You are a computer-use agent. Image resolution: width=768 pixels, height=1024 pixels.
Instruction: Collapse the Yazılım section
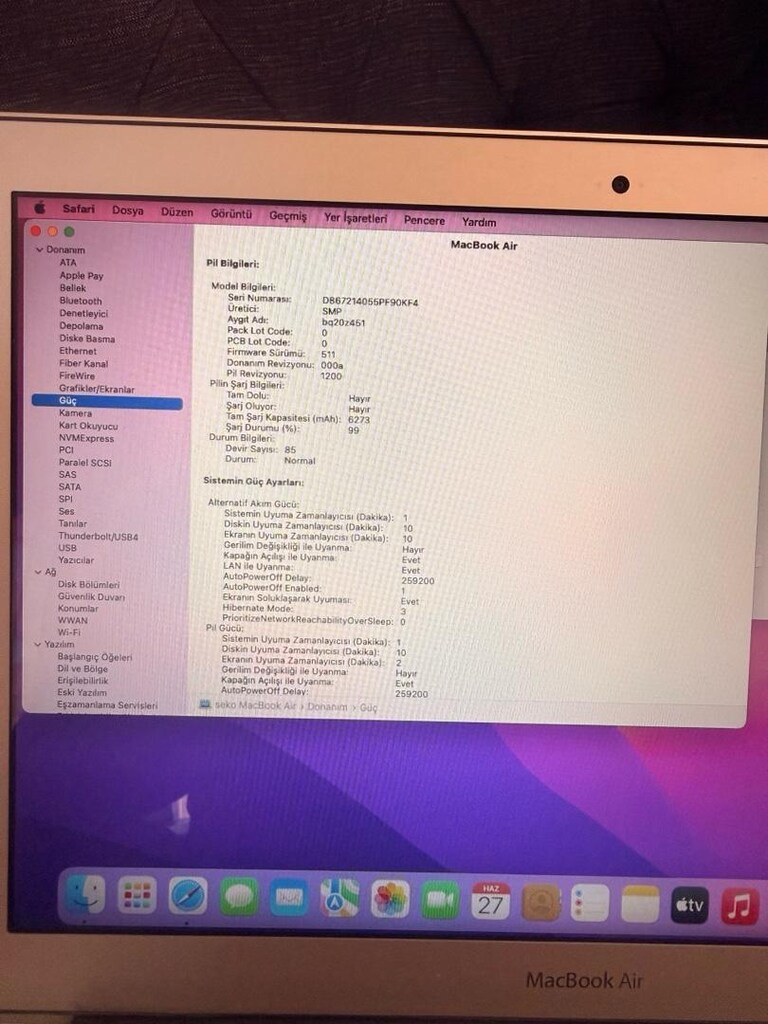tap(37, 645)
